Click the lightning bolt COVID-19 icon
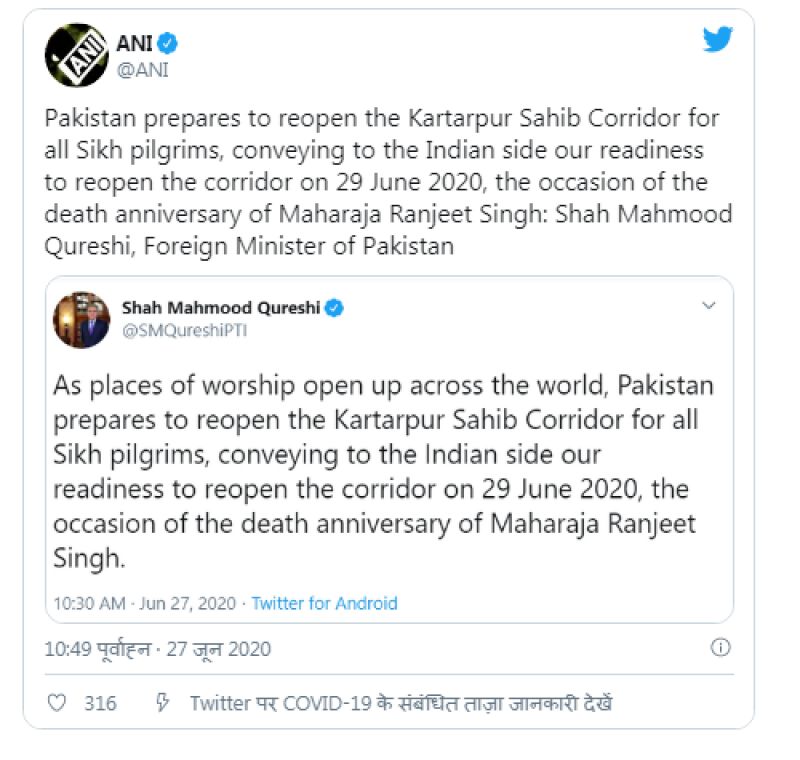Screen dimensions: 800x760 coord(163,704)
